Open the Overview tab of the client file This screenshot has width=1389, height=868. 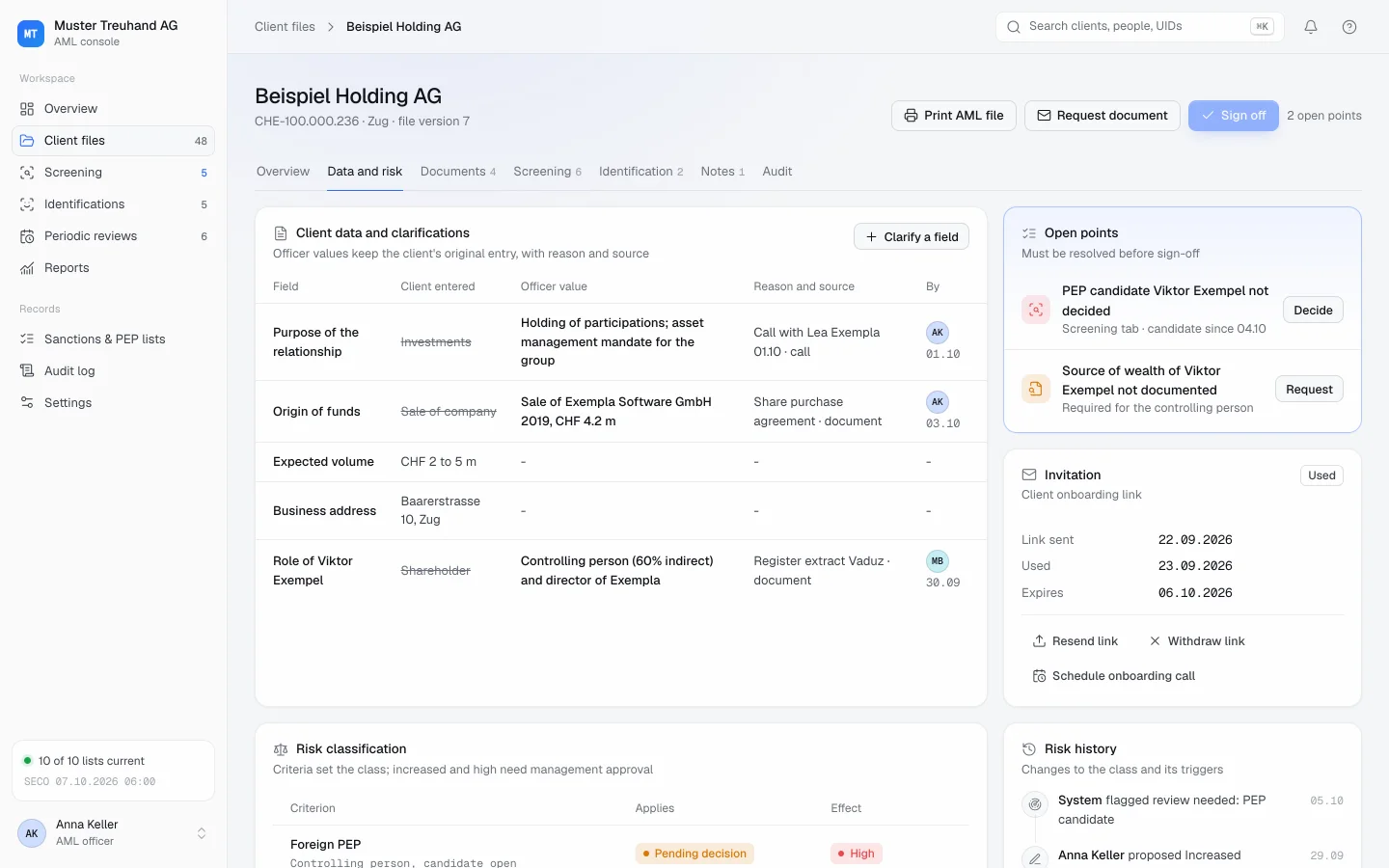[283, 172]
